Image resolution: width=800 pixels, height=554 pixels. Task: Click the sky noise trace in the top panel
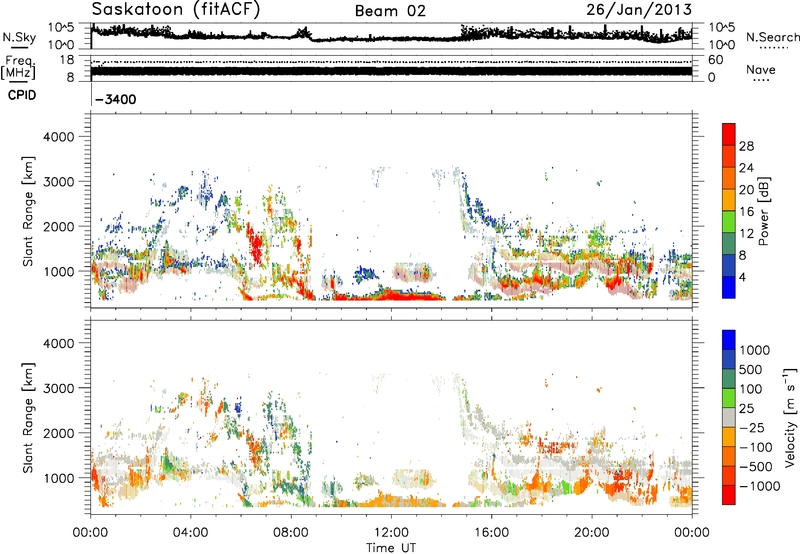click(391, 36)
